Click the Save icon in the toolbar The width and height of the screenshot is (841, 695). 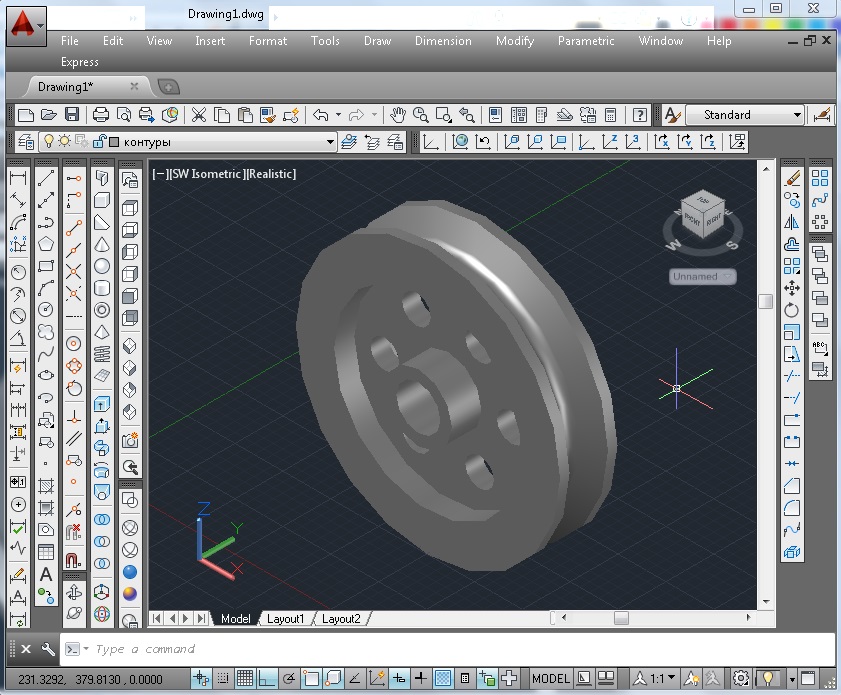[72, 115]
